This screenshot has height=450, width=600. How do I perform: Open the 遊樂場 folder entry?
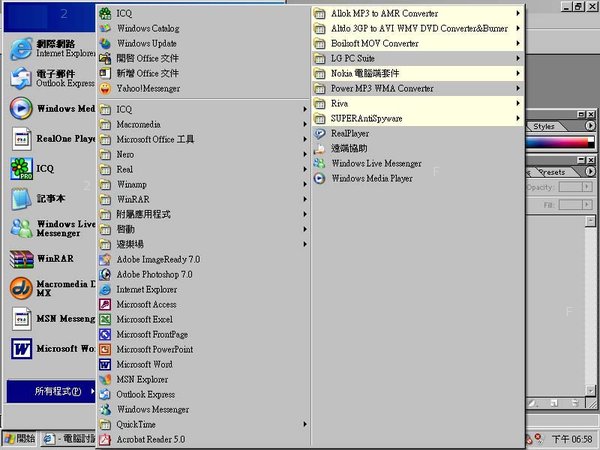coord(203,245)
